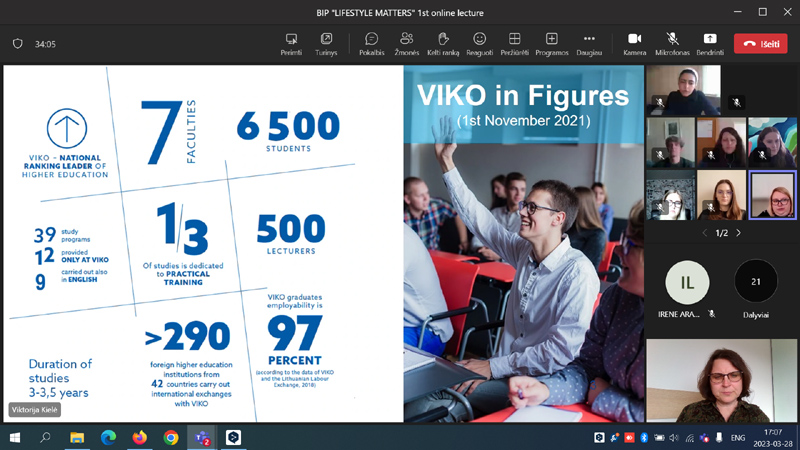Open the Programos apps button
This screenshot has width=800, height=450.
[552, 44]
